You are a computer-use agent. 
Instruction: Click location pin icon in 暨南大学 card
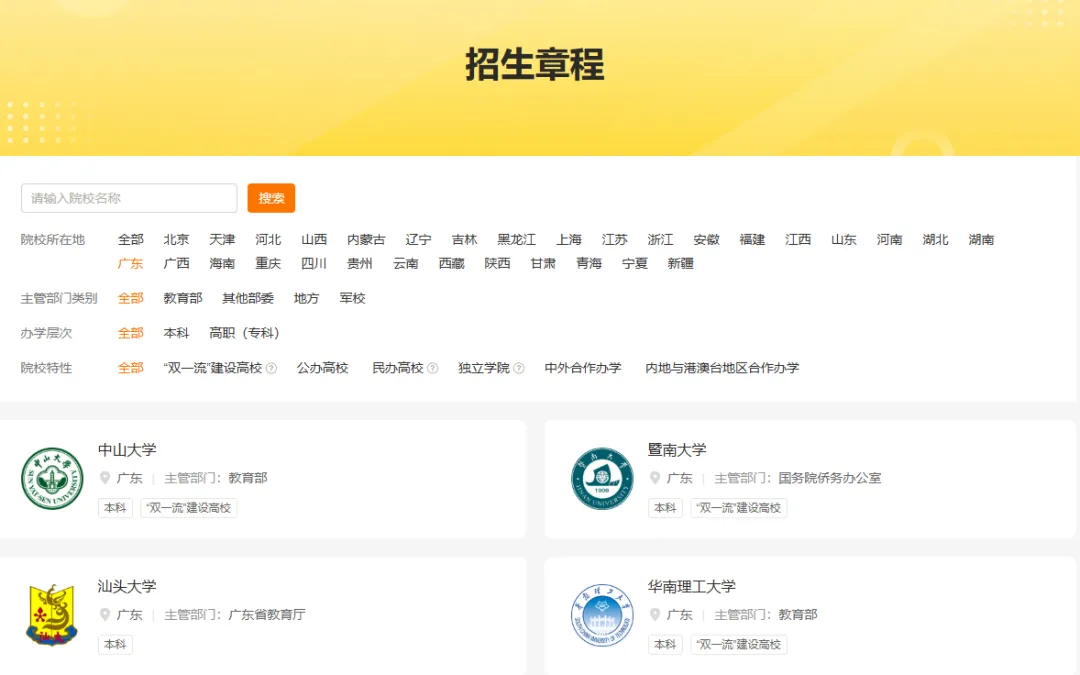654,477
